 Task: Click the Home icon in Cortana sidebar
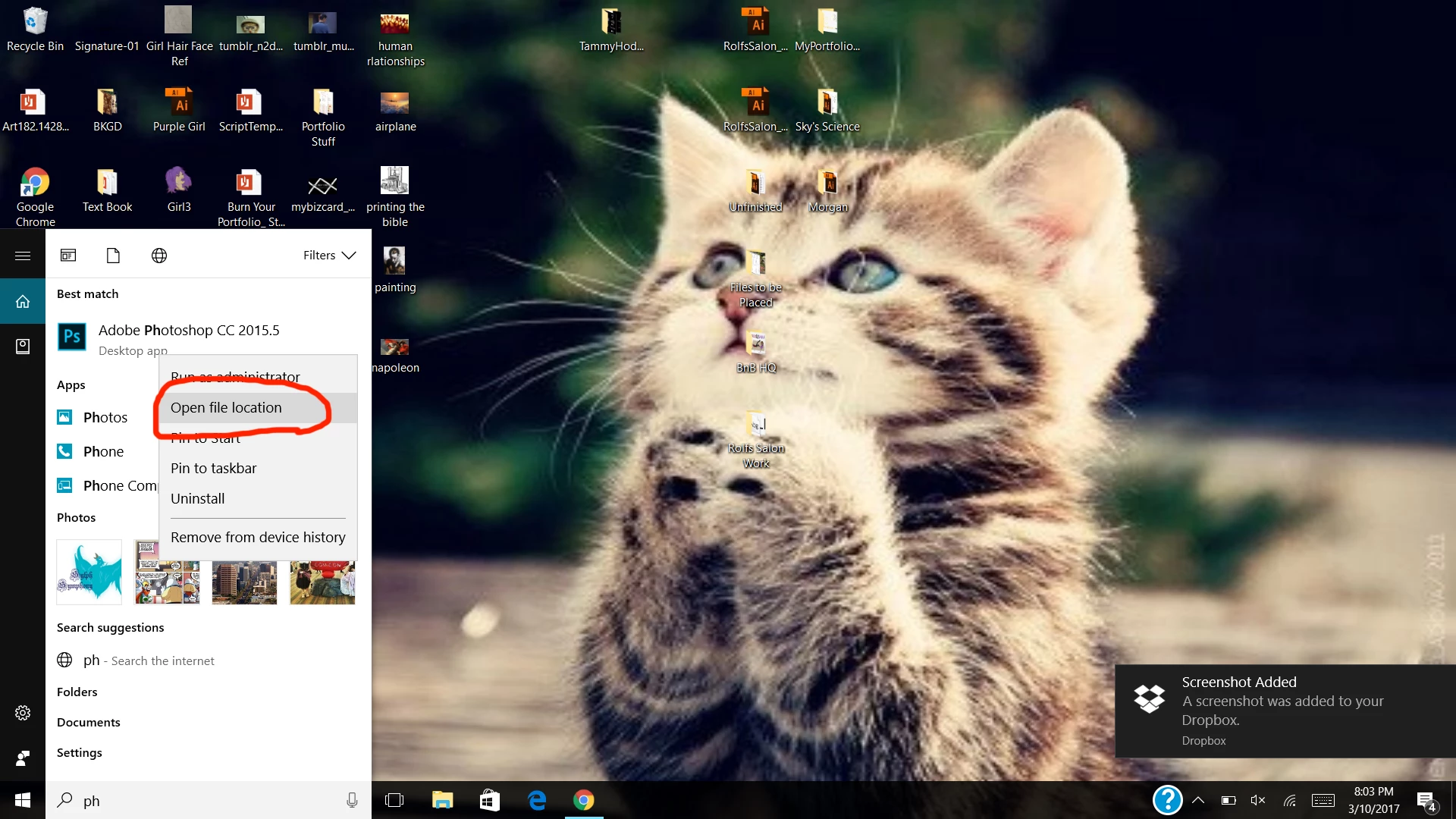23,301
